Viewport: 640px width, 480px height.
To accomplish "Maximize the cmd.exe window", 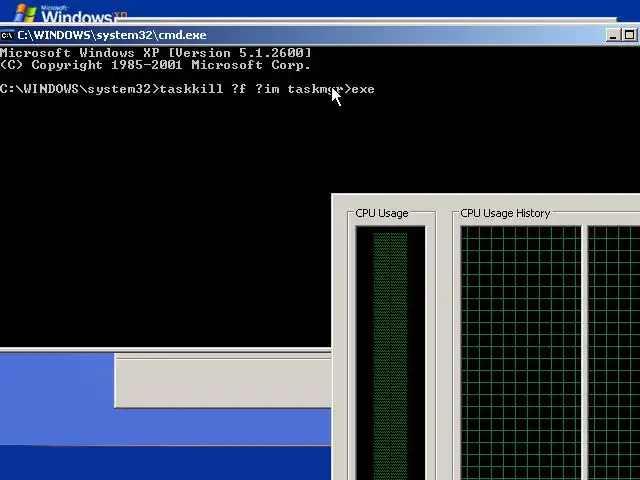I will point(629,36).
